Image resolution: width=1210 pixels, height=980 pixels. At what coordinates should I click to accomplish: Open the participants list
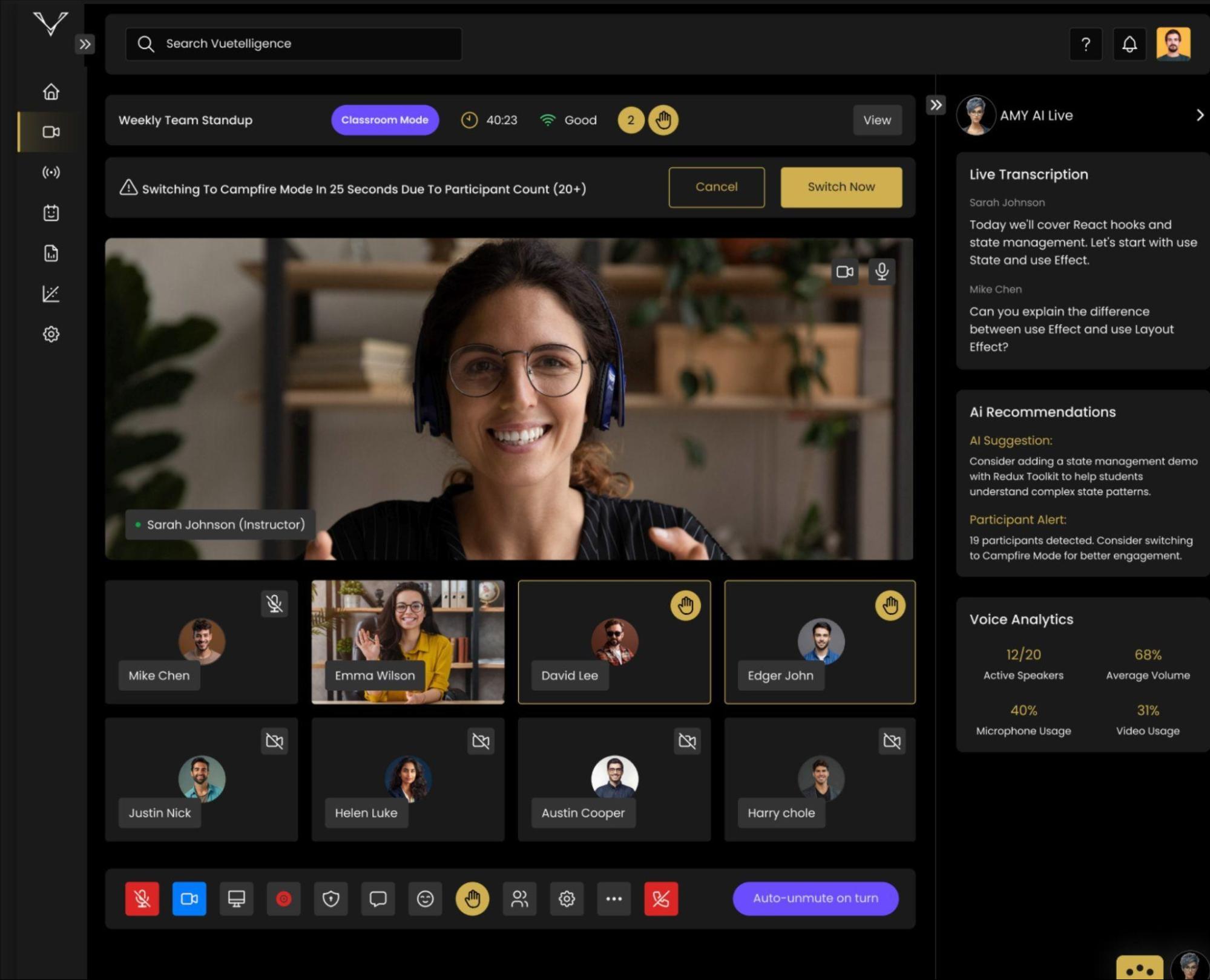point(519,898)
